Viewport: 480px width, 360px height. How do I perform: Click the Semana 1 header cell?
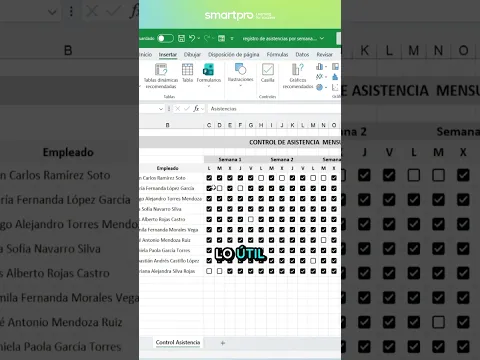coord(230,159)
